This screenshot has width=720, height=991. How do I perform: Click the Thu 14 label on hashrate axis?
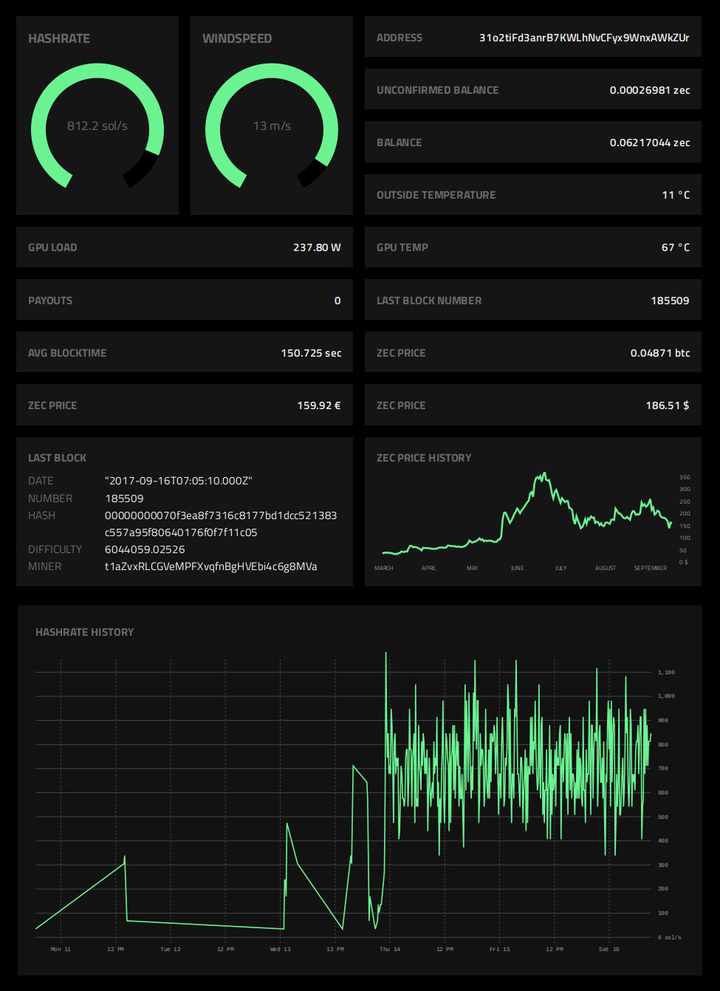point(389,949)
